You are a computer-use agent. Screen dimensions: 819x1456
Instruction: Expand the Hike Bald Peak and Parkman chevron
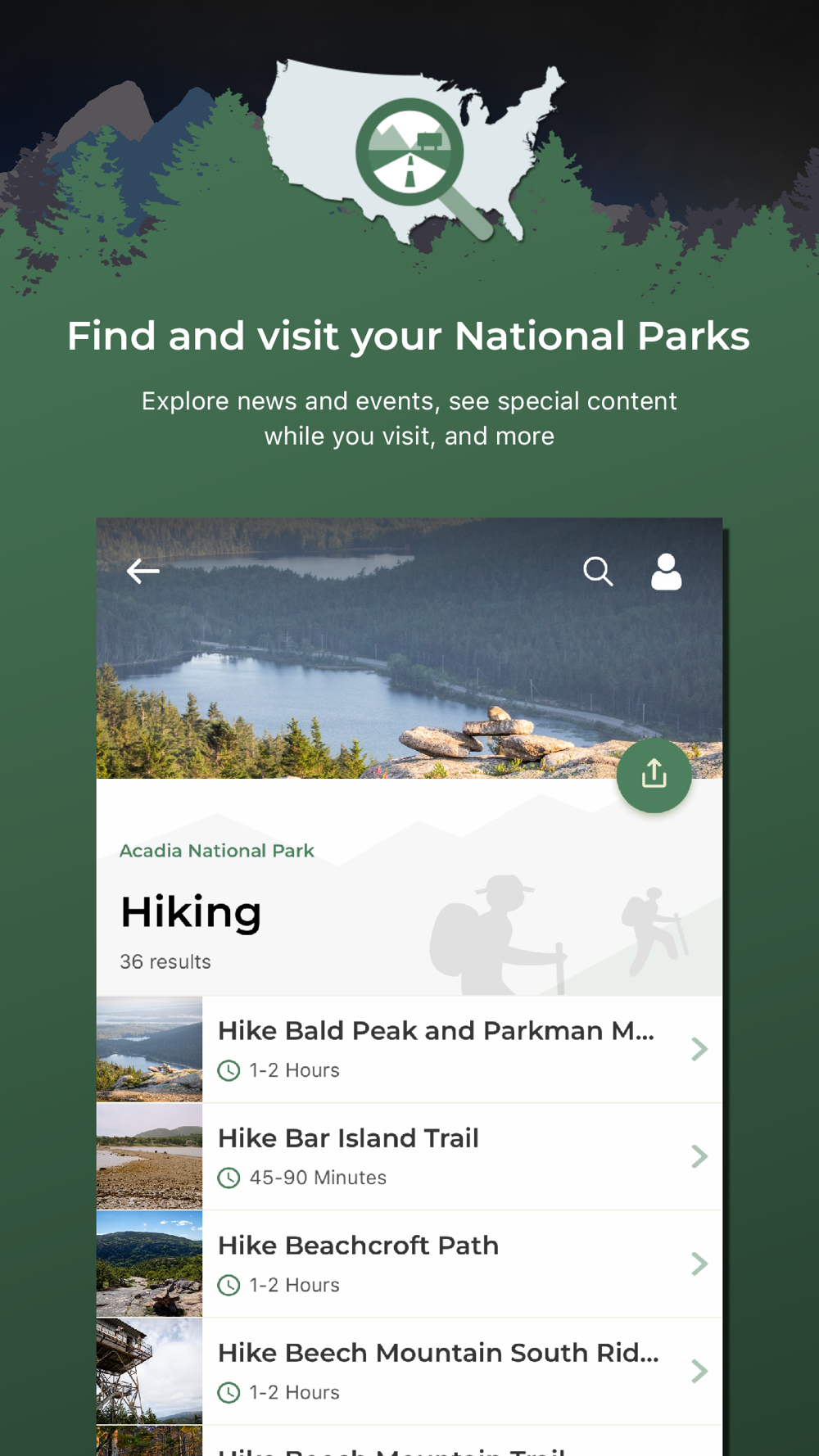coord(699,1049)
